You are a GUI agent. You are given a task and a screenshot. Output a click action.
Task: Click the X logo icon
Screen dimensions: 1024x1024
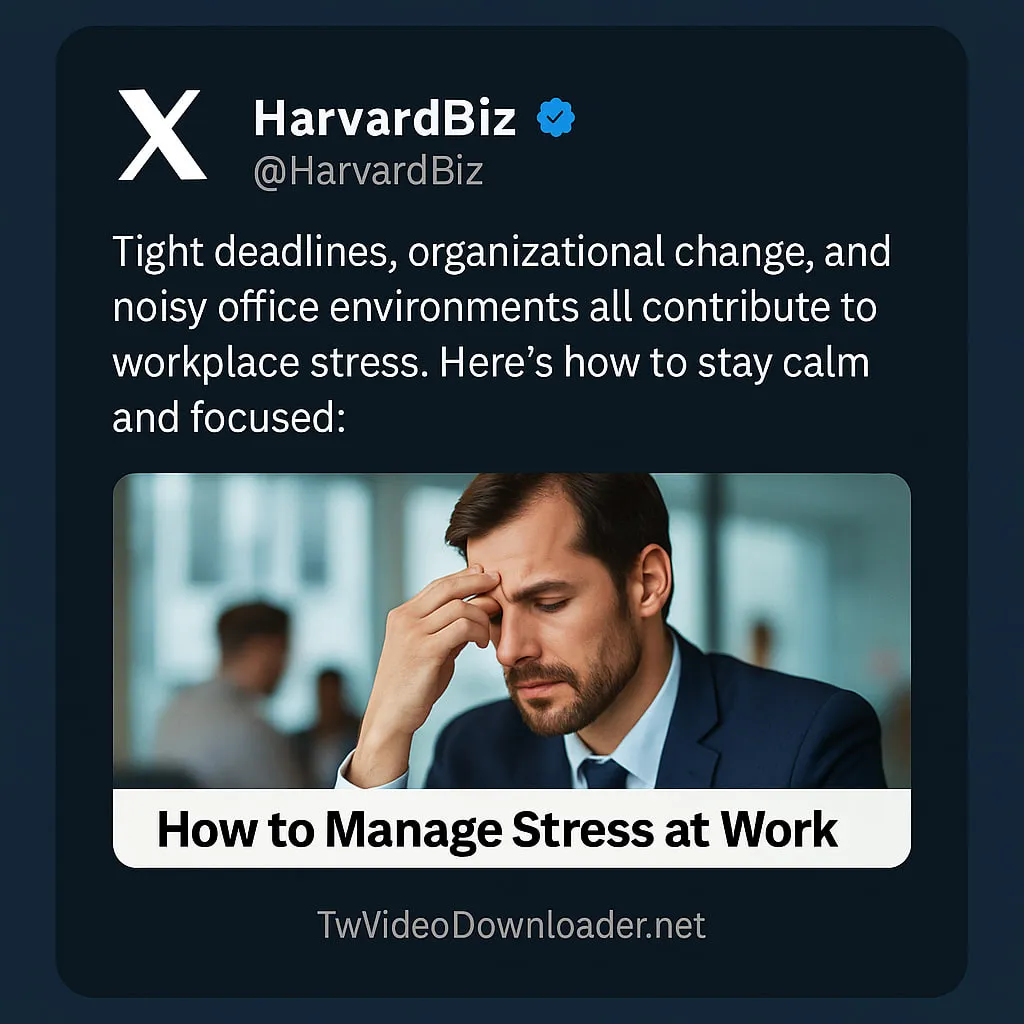(162, 135)
